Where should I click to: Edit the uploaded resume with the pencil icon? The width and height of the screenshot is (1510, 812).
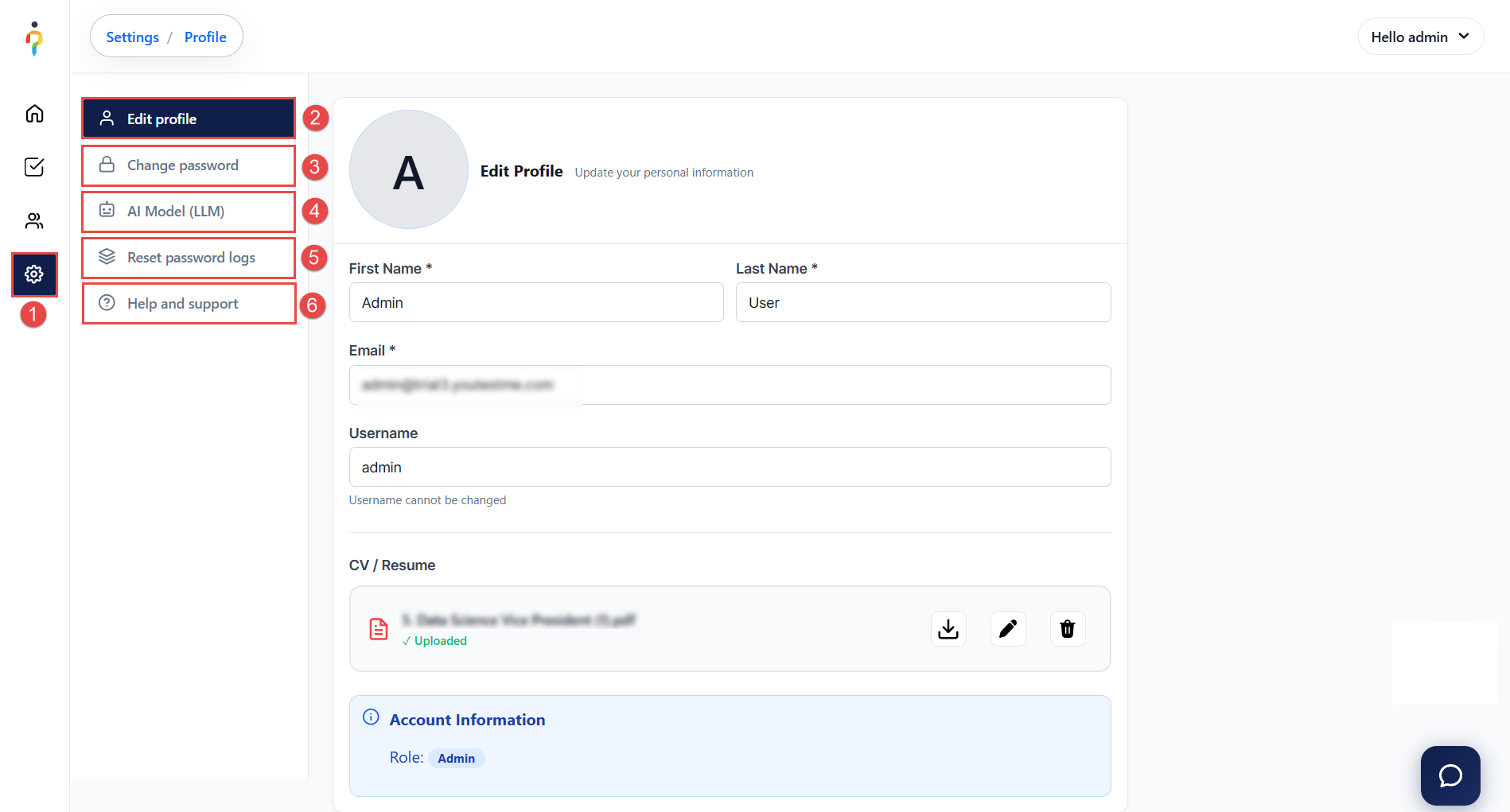pyautogui.click(x=1008, y=629)
